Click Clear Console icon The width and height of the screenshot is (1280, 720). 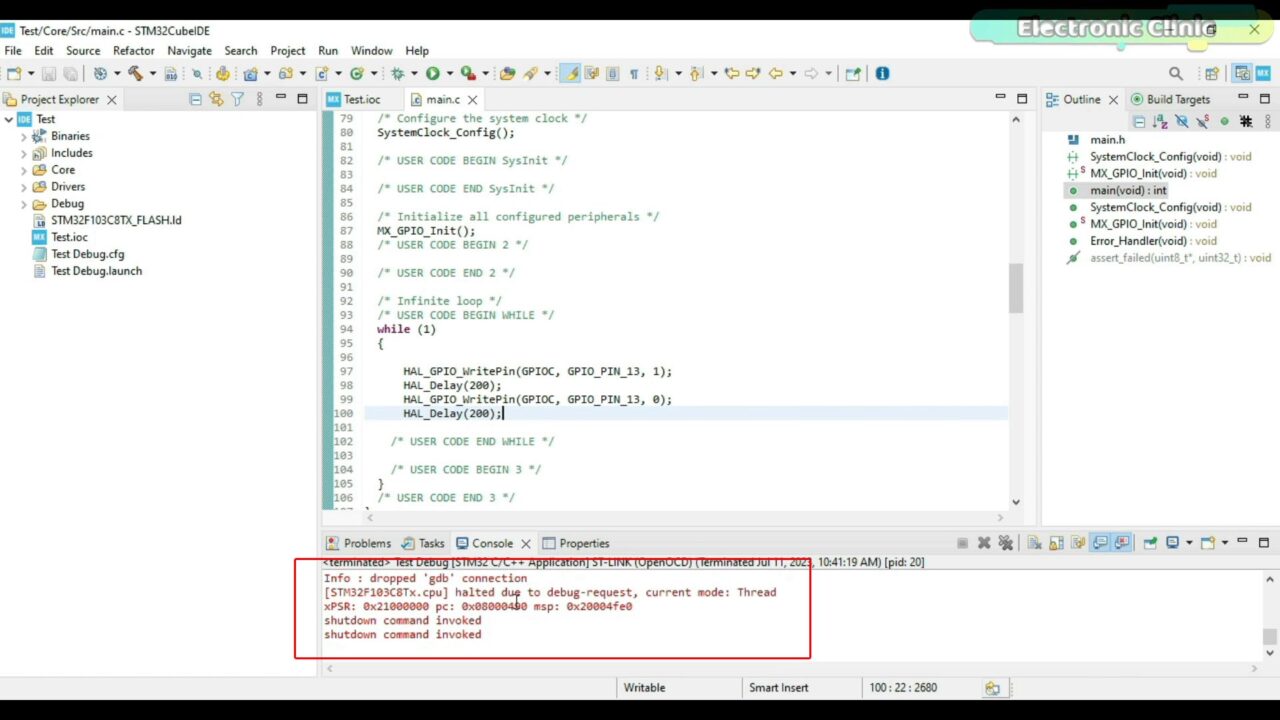pyautogui.click(x=1035, y=543)
